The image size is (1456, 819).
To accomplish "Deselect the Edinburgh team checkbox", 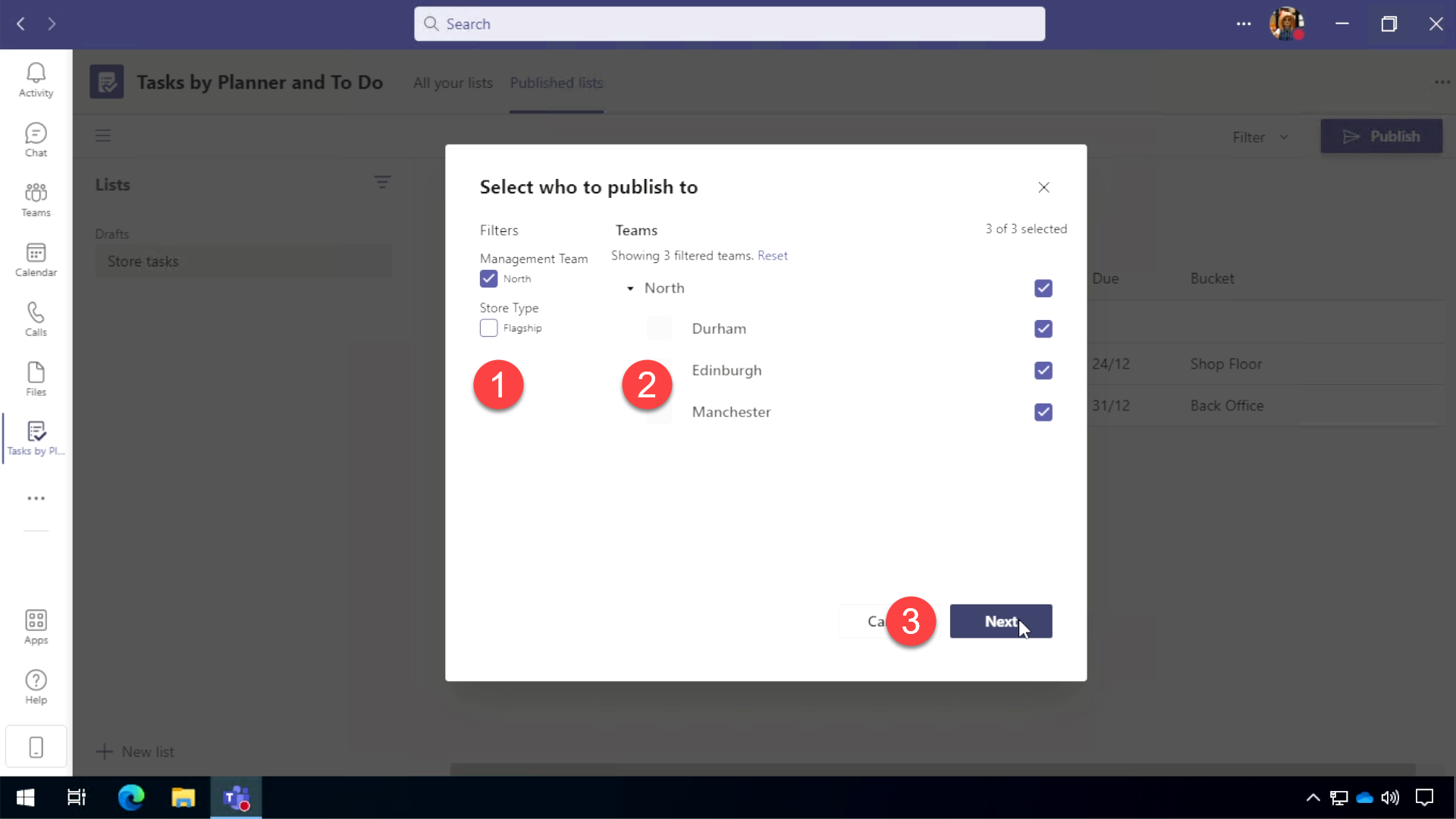I will coord(1043,370).
